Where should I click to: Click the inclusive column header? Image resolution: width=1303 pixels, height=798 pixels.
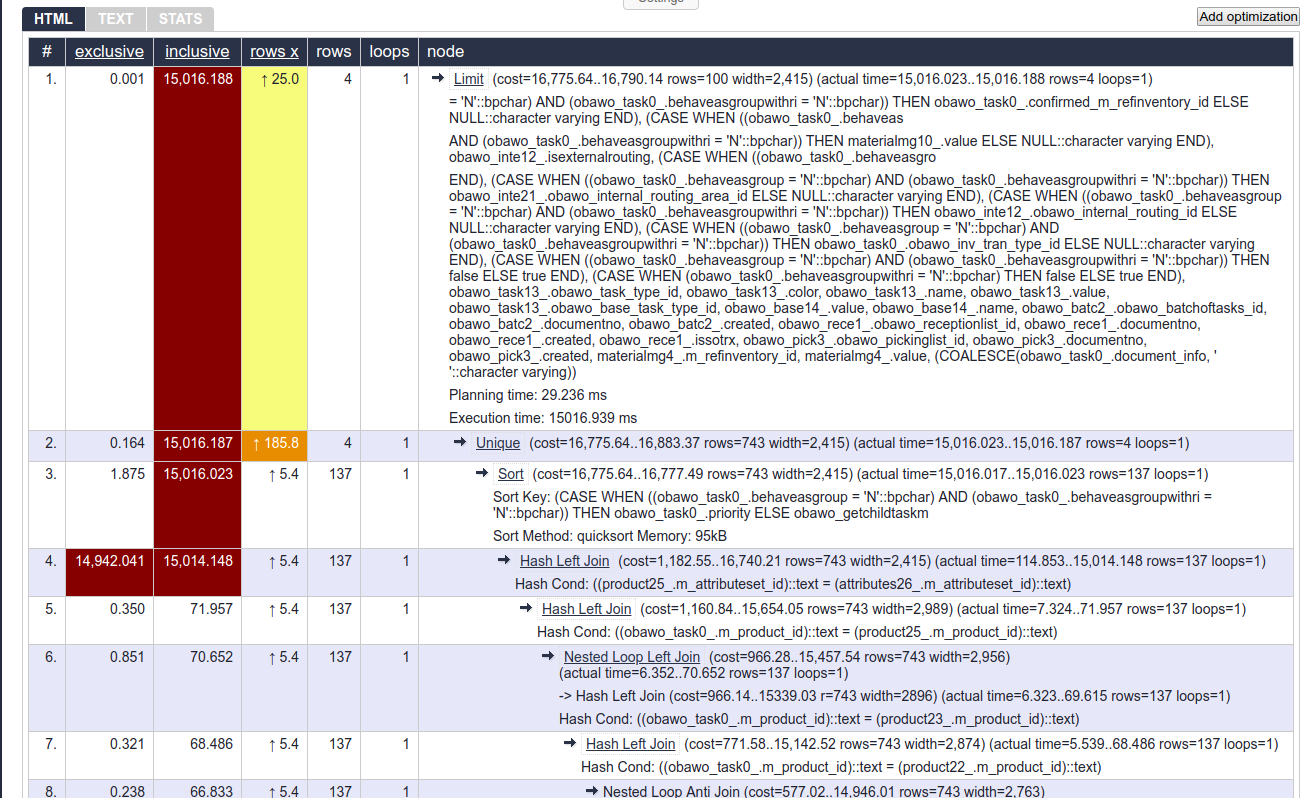(197, 52)
